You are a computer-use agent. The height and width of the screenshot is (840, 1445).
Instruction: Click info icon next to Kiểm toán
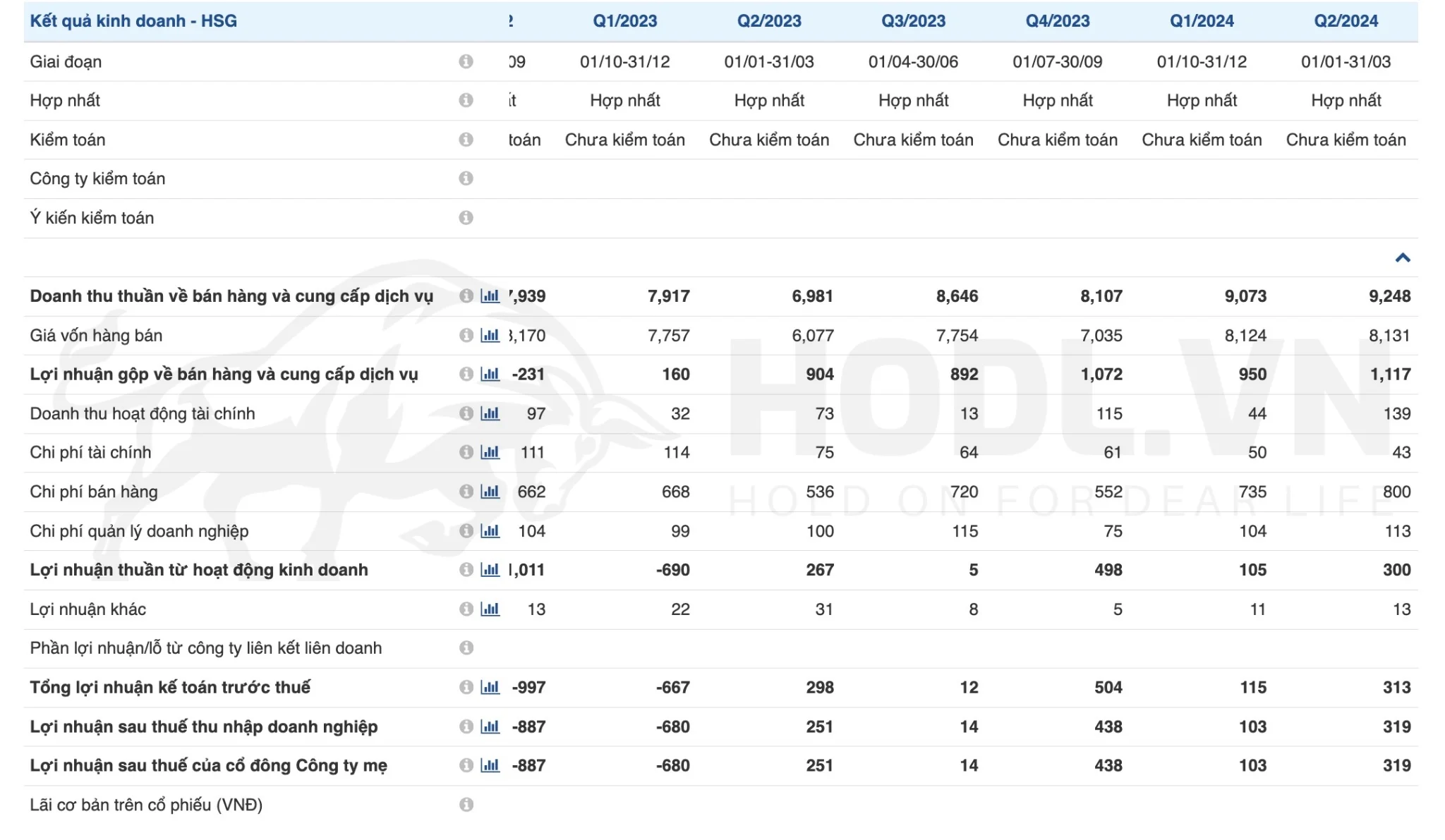click(x=466, y=140)
